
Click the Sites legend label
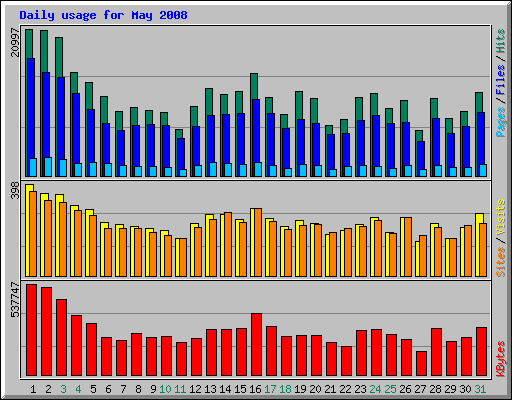click(501, 262)
